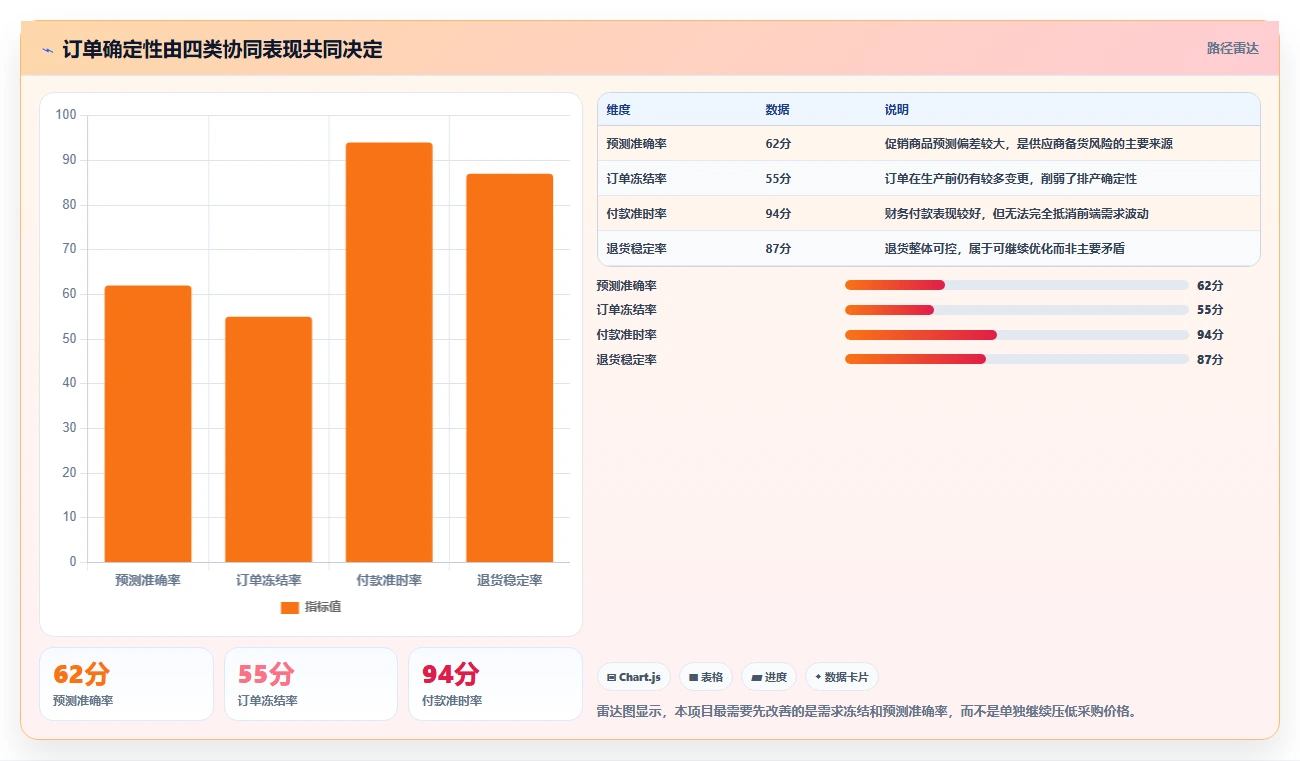Click 87分 label beside progress bar
Screen dimensions: 1300x761
(x=1210, y=359)
